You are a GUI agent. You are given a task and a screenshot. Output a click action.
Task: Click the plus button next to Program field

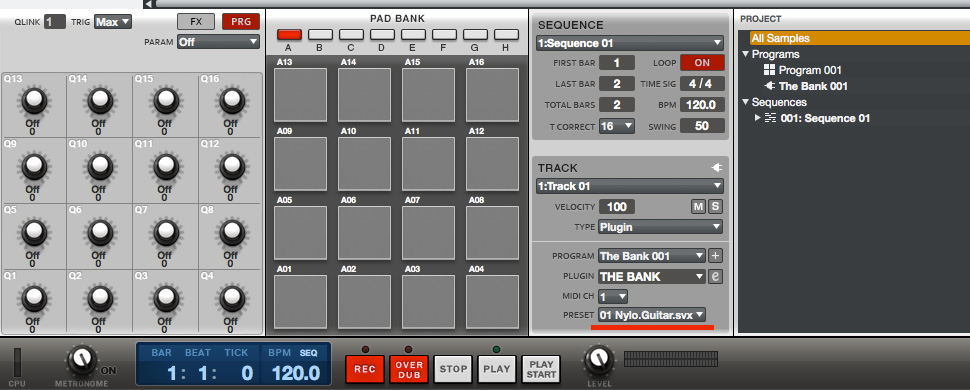(715, 256)
